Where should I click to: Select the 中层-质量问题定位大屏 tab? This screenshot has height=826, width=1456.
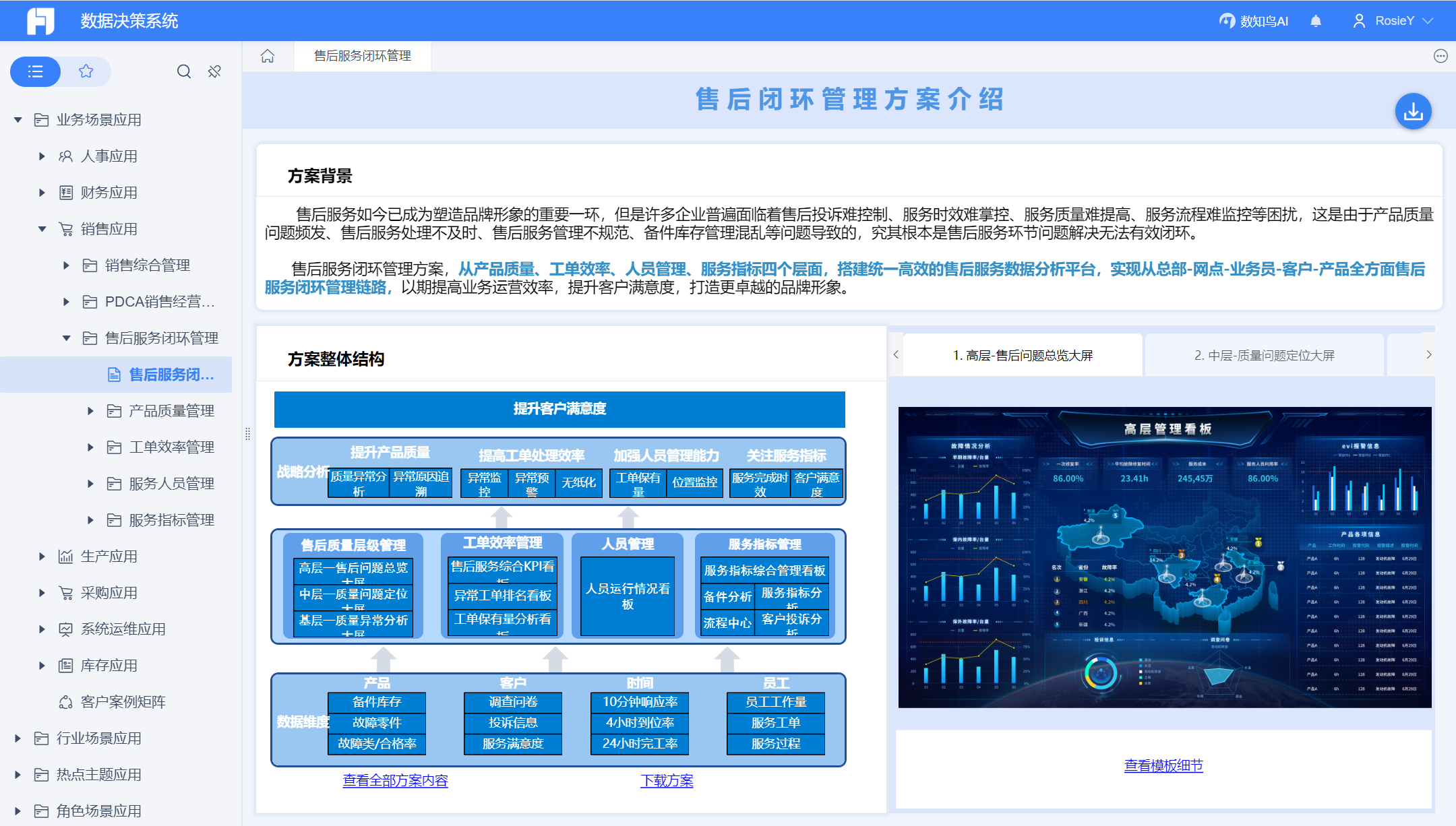click(1264, 355)
